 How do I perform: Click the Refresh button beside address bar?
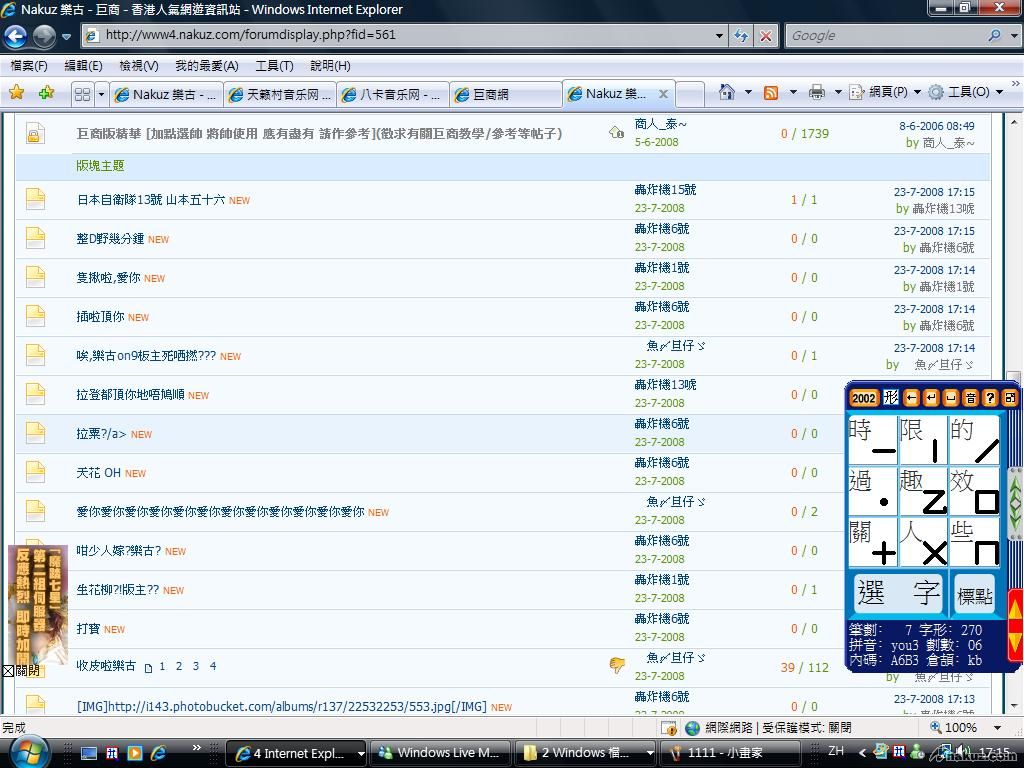pyautogui.click(x=741, y=35)
